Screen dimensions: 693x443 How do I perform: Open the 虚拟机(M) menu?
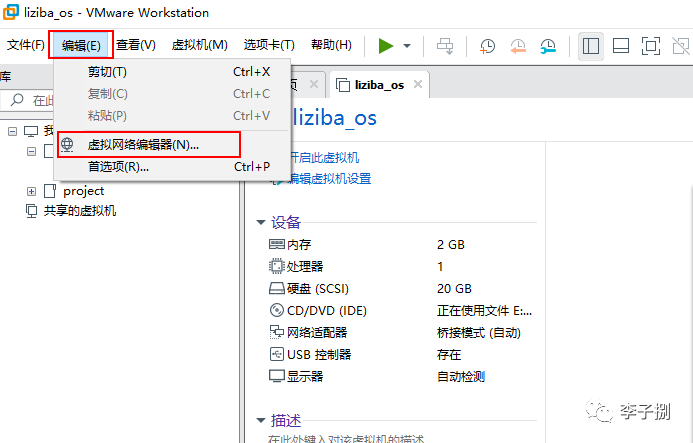click(199, 45)
